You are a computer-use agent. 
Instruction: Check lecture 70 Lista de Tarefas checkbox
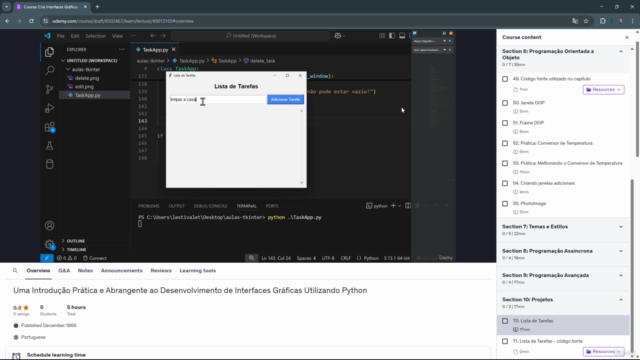[505, 321]
